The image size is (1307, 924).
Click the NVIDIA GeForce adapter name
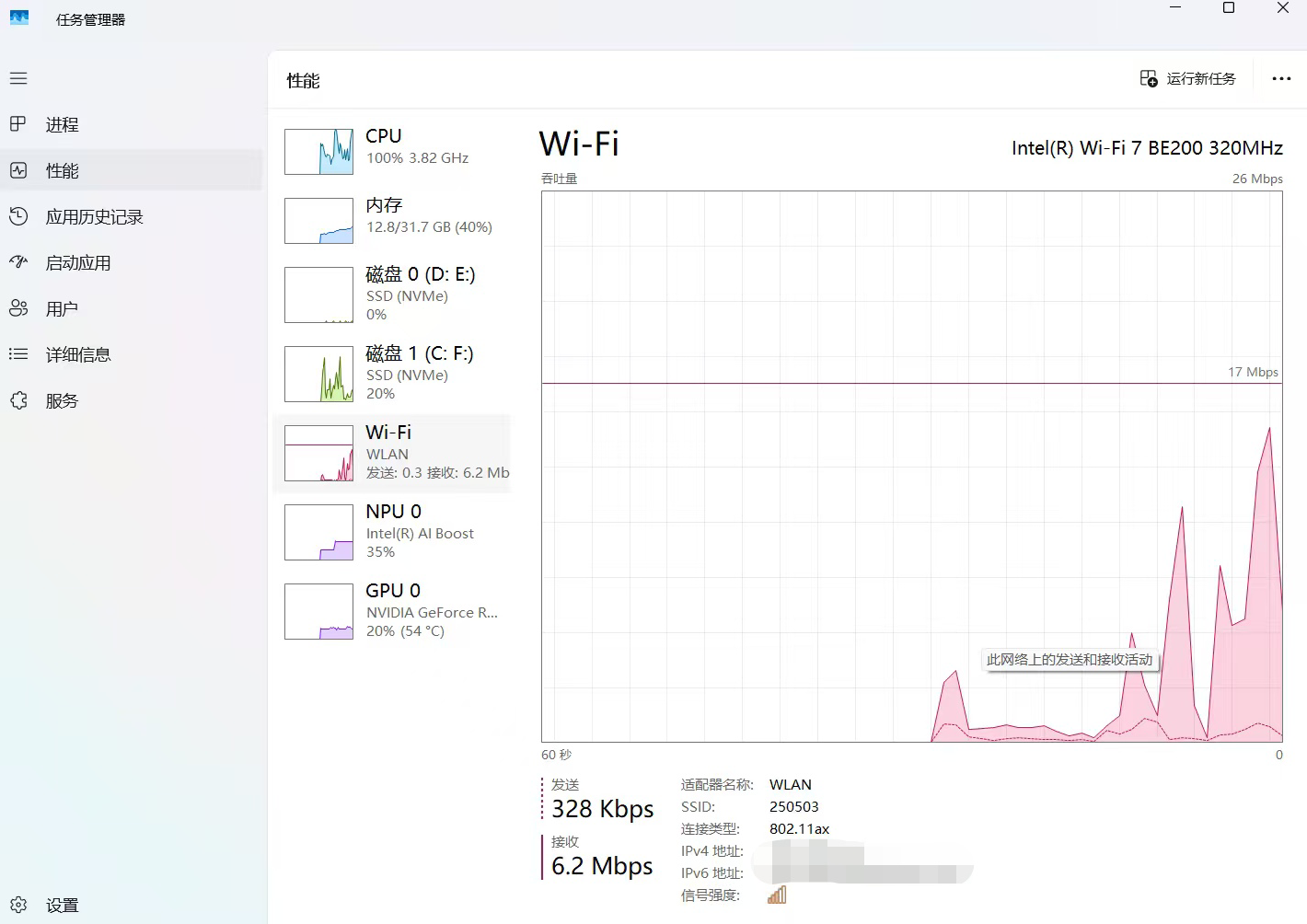(432, 613)
